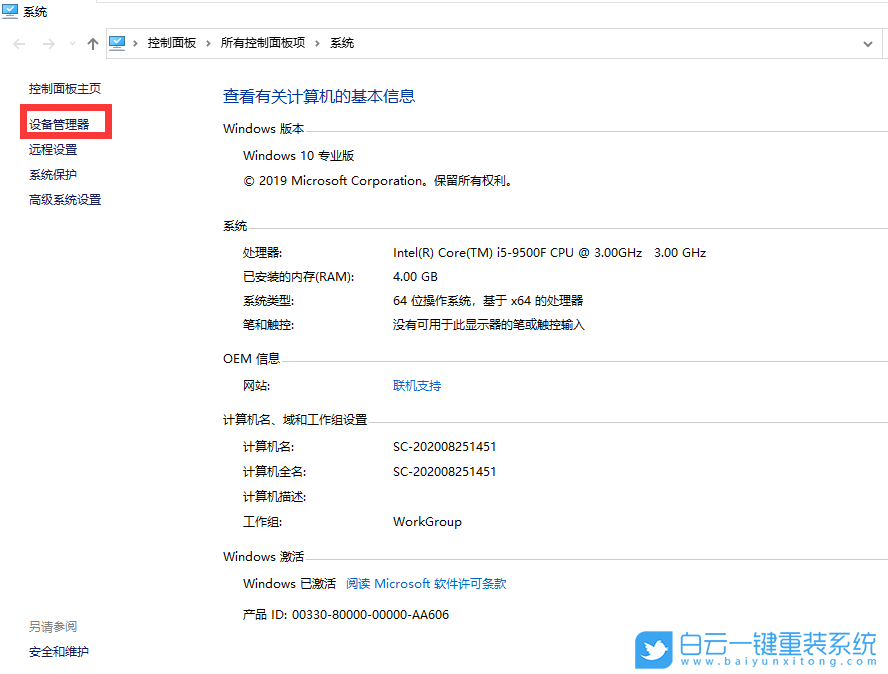Open 系统保护 settings
Screen dimensions: 888x674
pyautogui.click(x=53, y=173)
